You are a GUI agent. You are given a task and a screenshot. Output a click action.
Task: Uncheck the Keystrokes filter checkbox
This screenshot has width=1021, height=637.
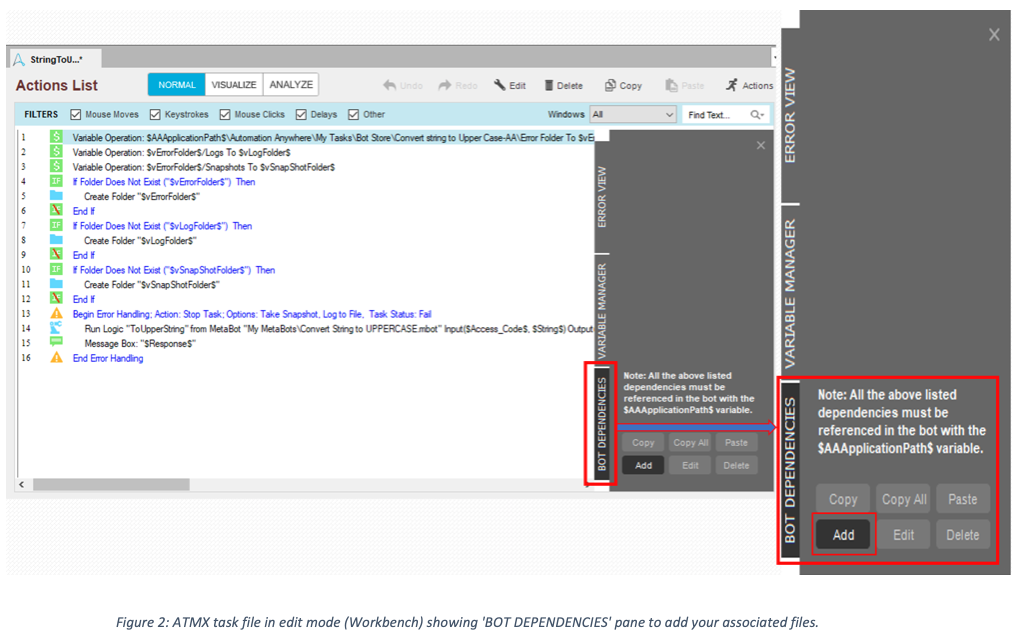click(155, 115)
